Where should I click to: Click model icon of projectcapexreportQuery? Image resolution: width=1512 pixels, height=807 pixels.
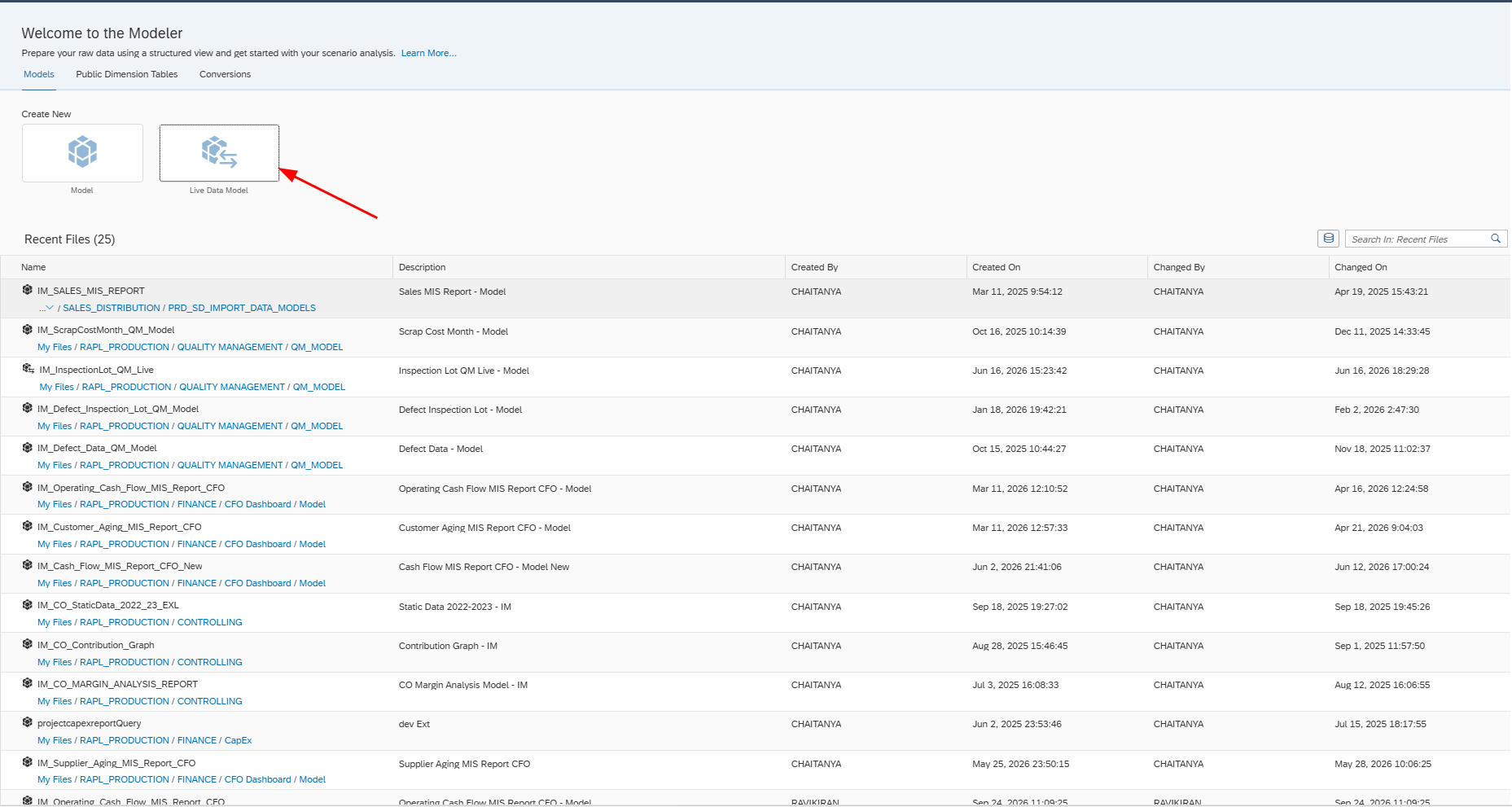[x=28, y=722]
